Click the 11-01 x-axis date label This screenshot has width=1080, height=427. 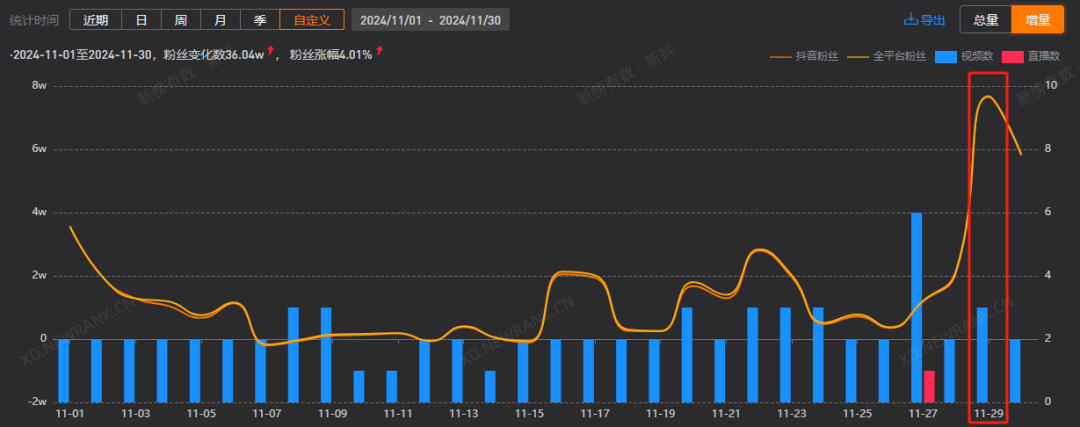pyautogui.click(x=70, y=414)
